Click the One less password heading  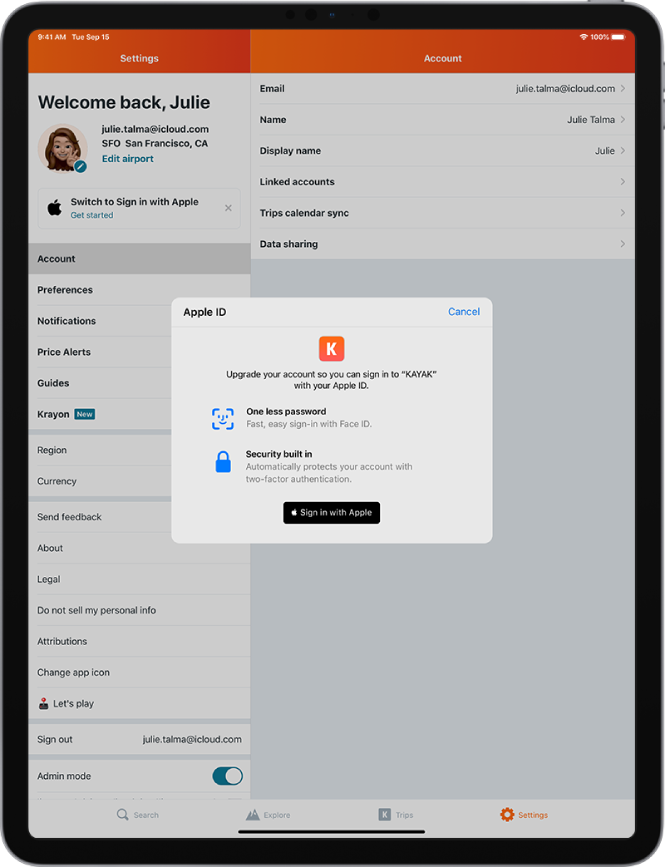coord(286,411)
